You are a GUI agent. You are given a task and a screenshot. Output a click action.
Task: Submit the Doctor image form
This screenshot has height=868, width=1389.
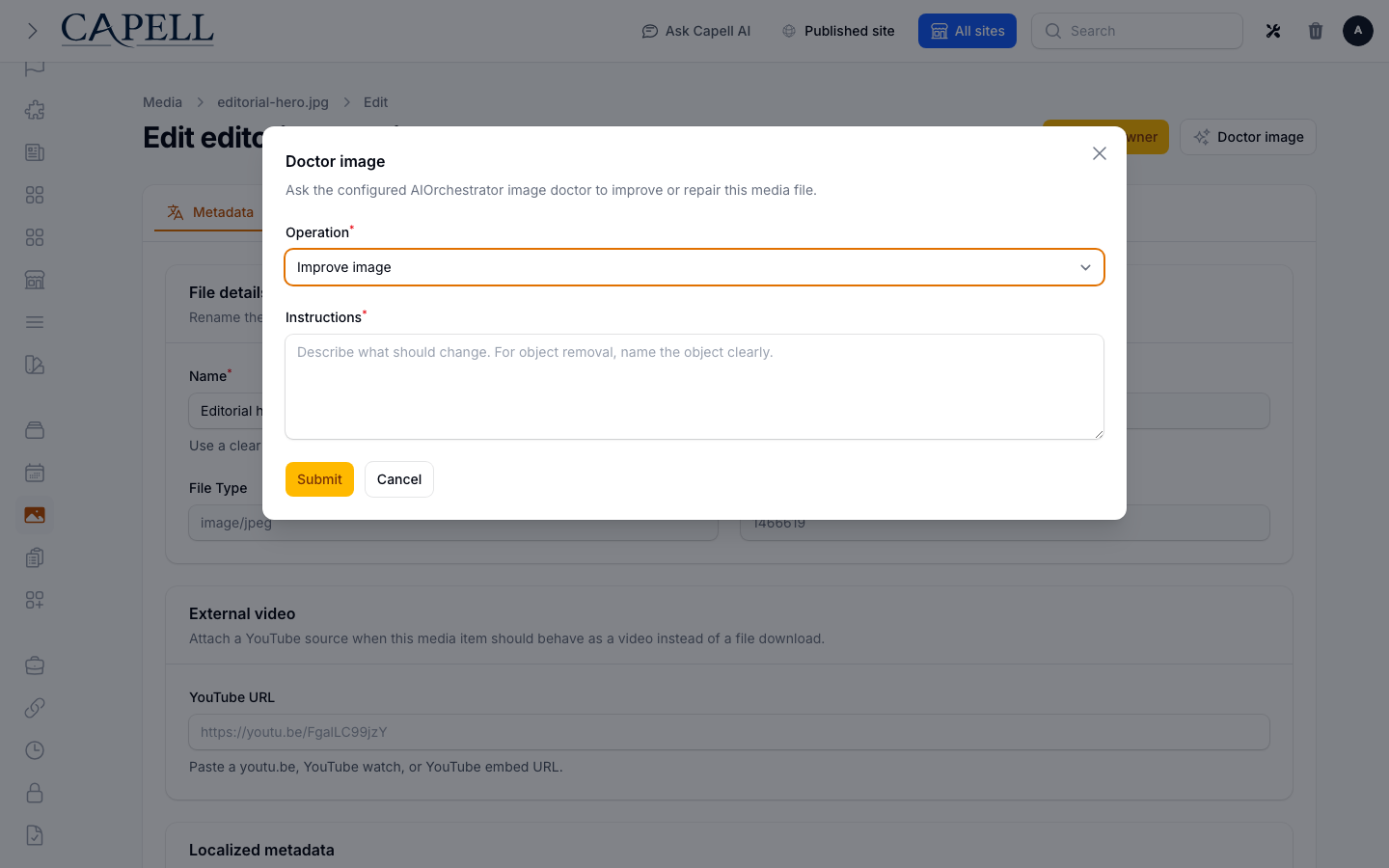[x=319, y=479]
